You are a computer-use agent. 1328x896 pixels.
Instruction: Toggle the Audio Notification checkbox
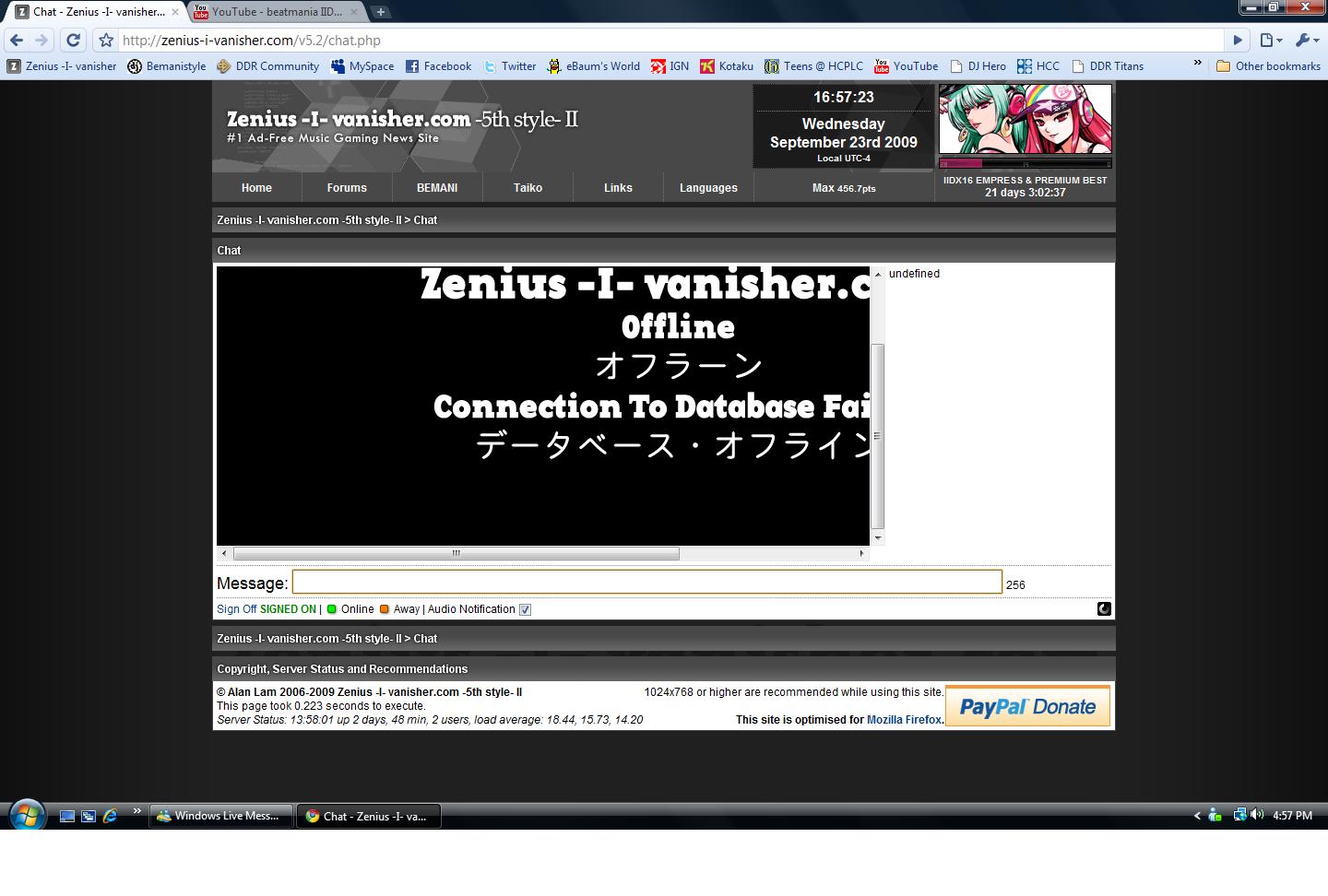(x=525, y=609)
